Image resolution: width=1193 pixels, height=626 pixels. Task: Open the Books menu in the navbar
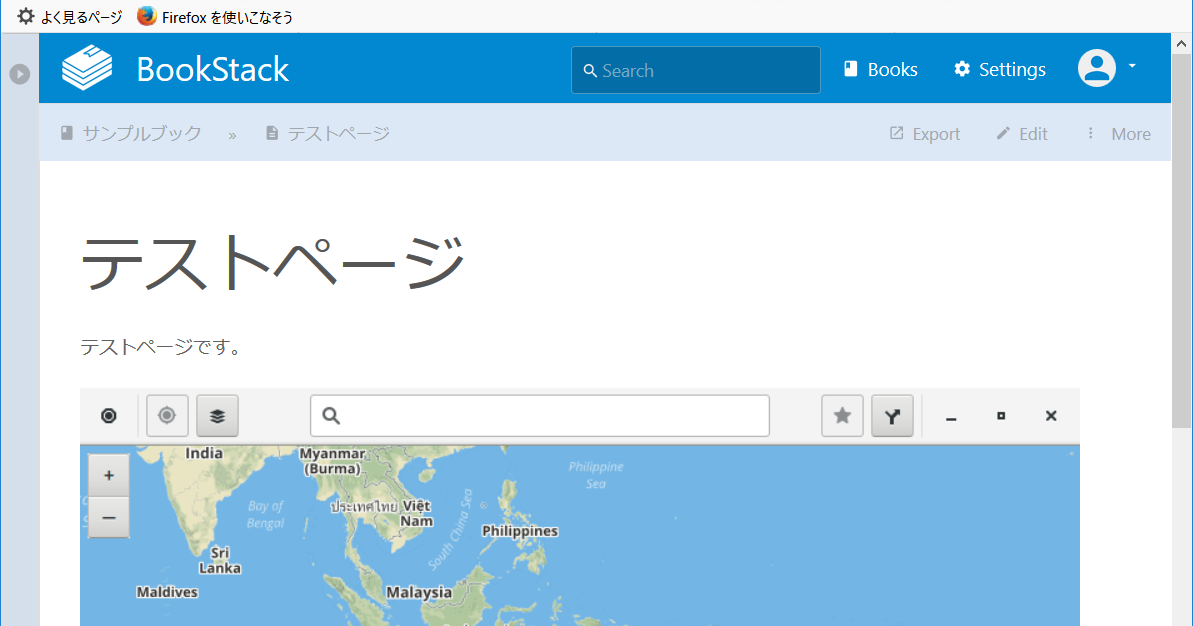tap(880, 68)
